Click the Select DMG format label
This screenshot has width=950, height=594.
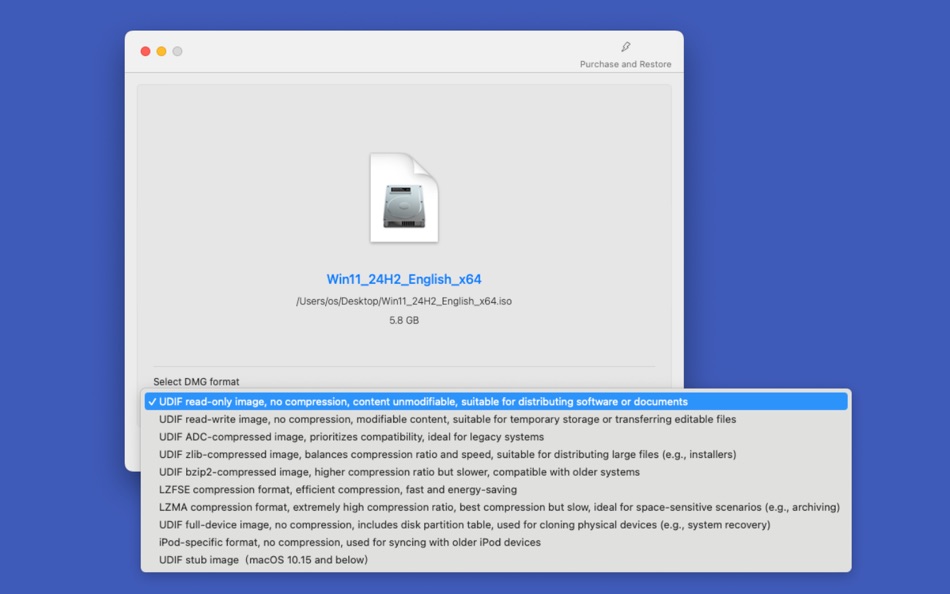pyautogui.click(x=196, y=382)
